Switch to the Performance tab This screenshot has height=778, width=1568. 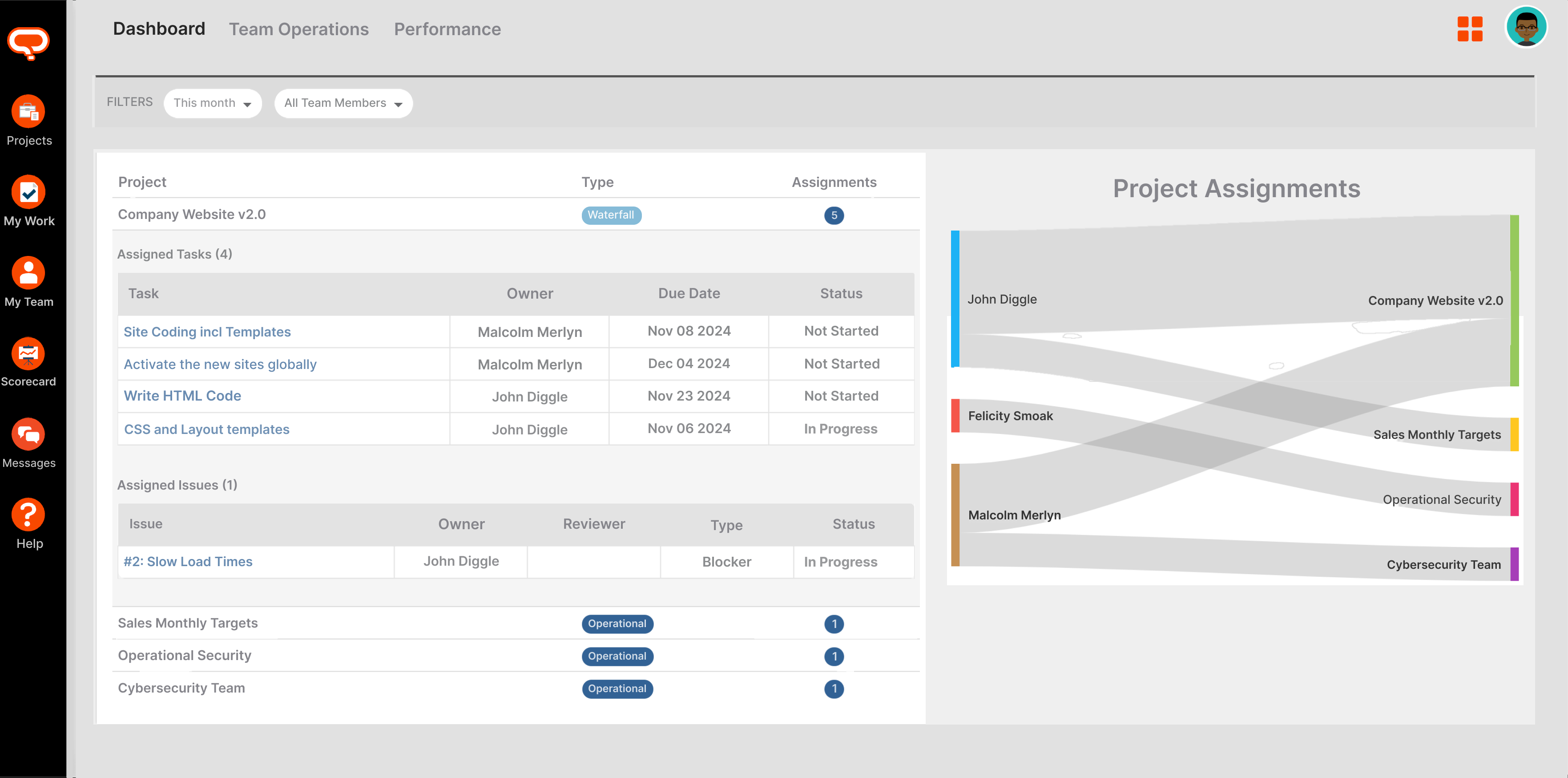click(447, 29)
